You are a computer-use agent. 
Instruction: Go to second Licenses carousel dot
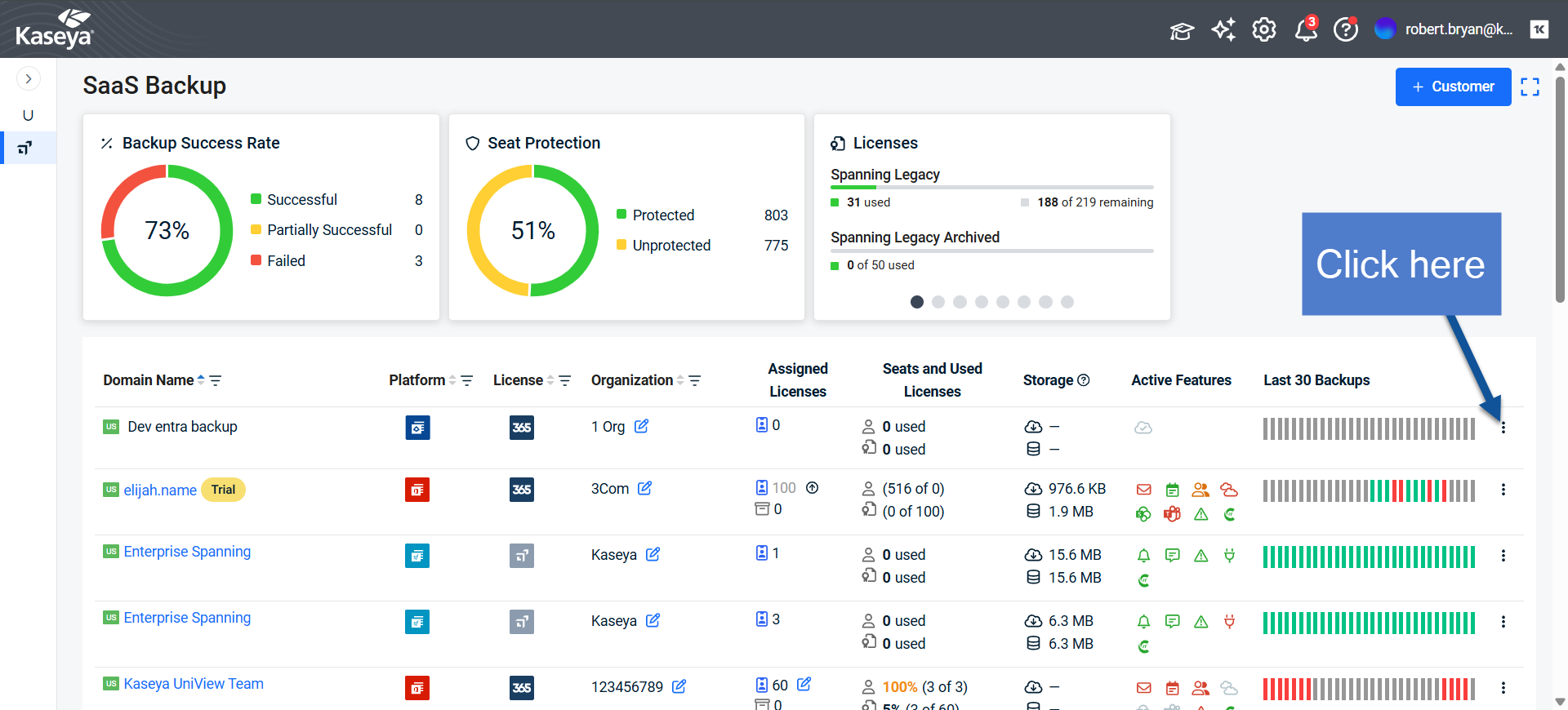pos(938,302)
